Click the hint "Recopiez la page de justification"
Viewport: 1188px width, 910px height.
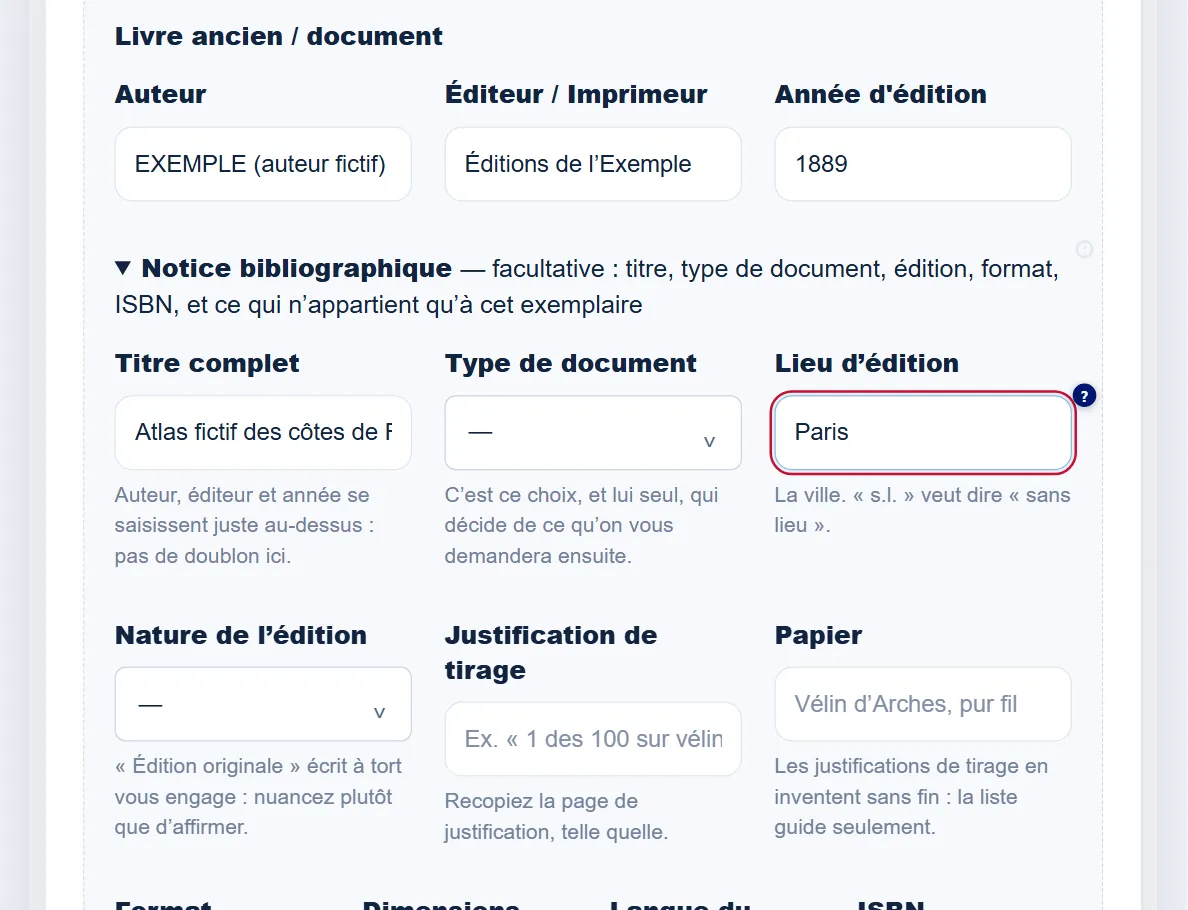[556, 816]
